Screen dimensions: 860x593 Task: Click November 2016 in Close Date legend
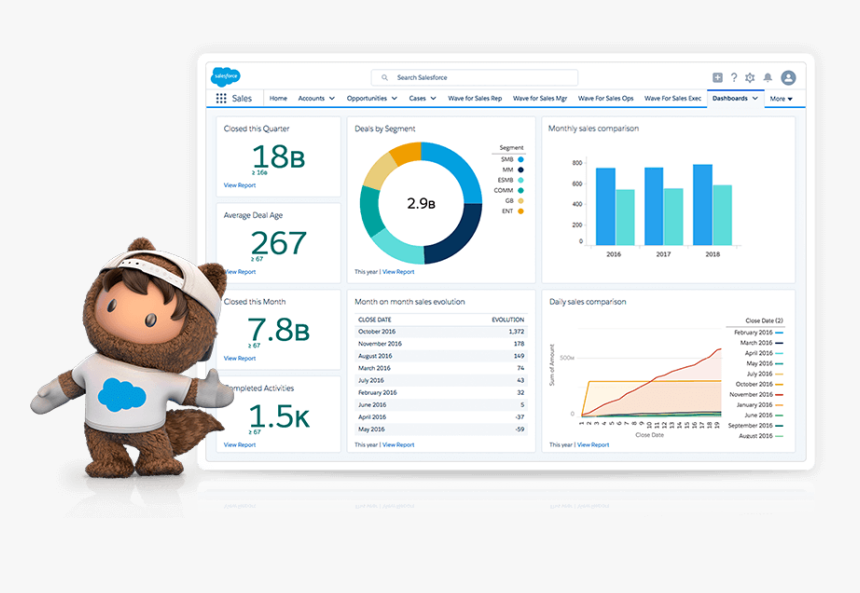pos(756,394)
